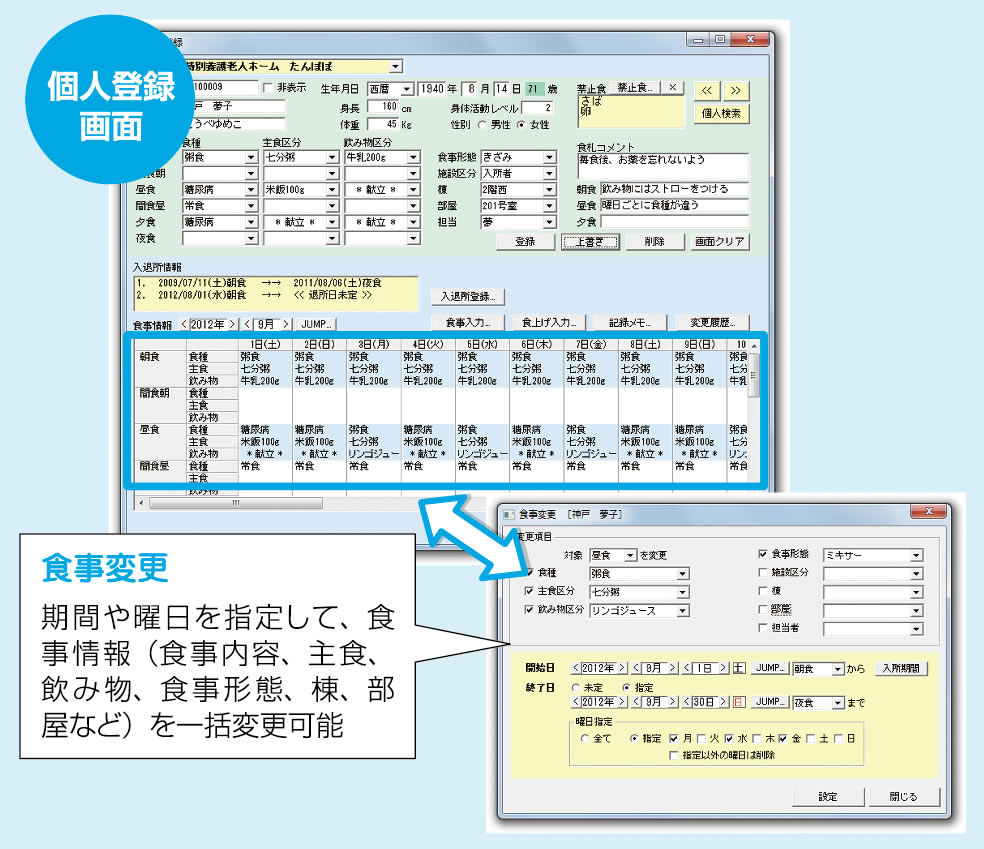Viewport: 984px width, 849px height.
Task: Click the 変更履歴 button
Action: point(712,323)
